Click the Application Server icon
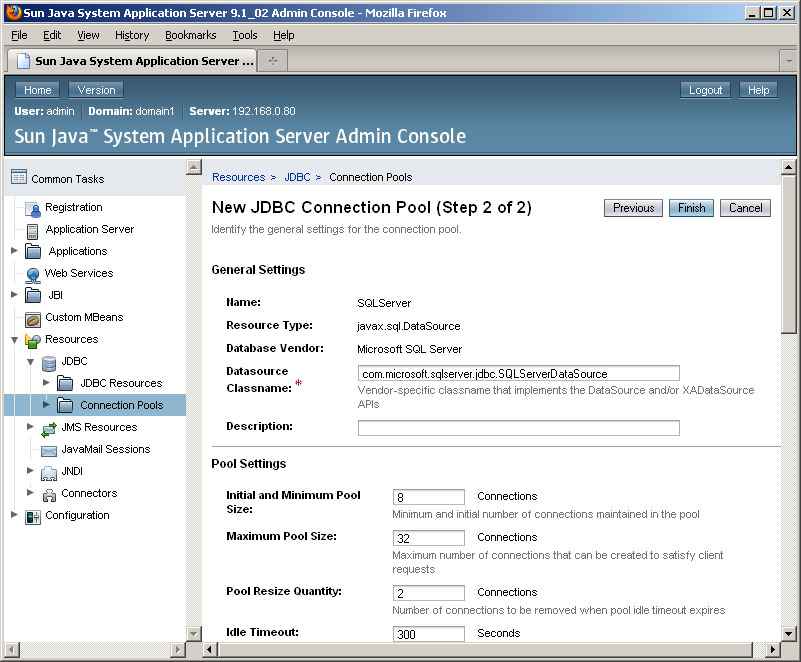 [32, 231]
